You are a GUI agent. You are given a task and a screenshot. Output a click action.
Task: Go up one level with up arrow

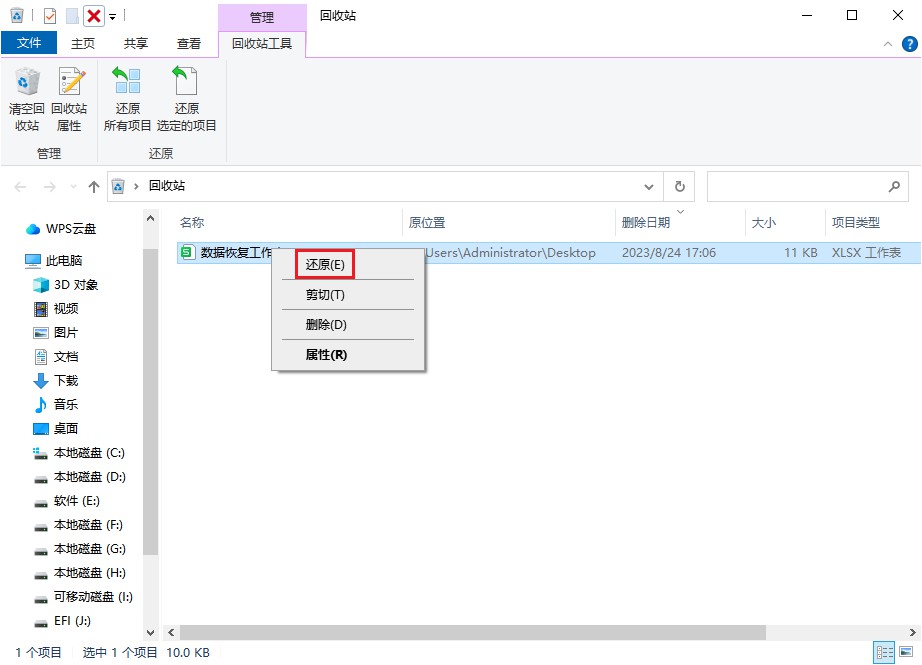[x=93, y=187]
